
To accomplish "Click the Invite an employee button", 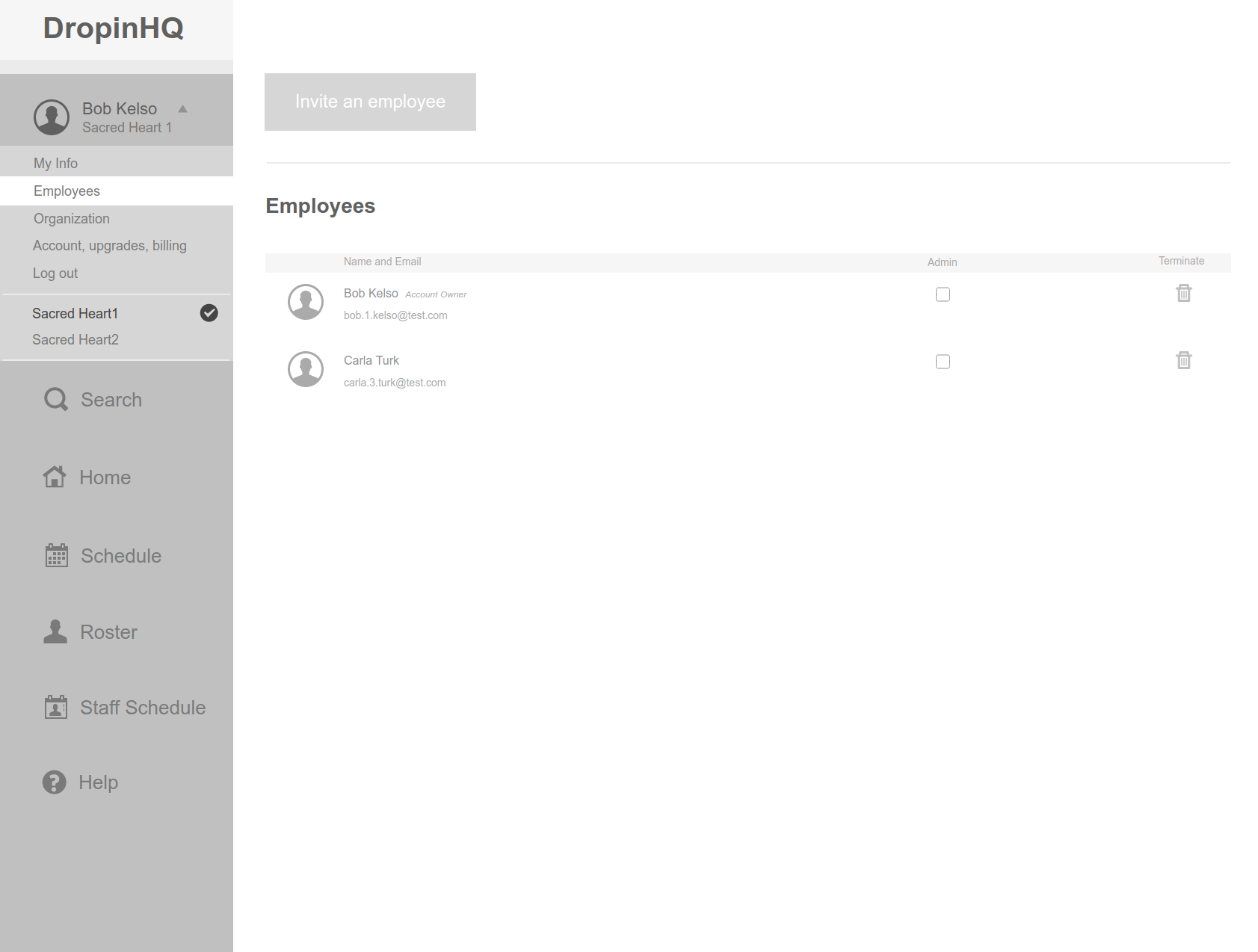I will pyautogui.click(x=370, y=102).
